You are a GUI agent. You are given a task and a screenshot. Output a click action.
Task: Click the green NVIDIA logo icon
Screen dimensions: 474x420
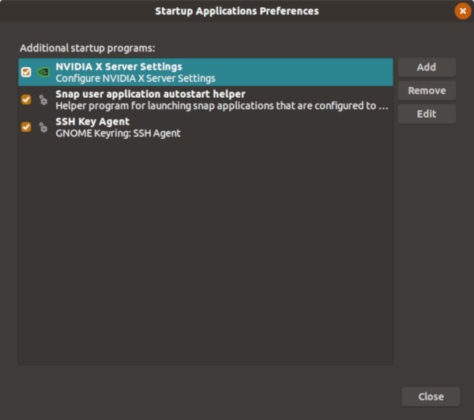(x=43, y=72)
